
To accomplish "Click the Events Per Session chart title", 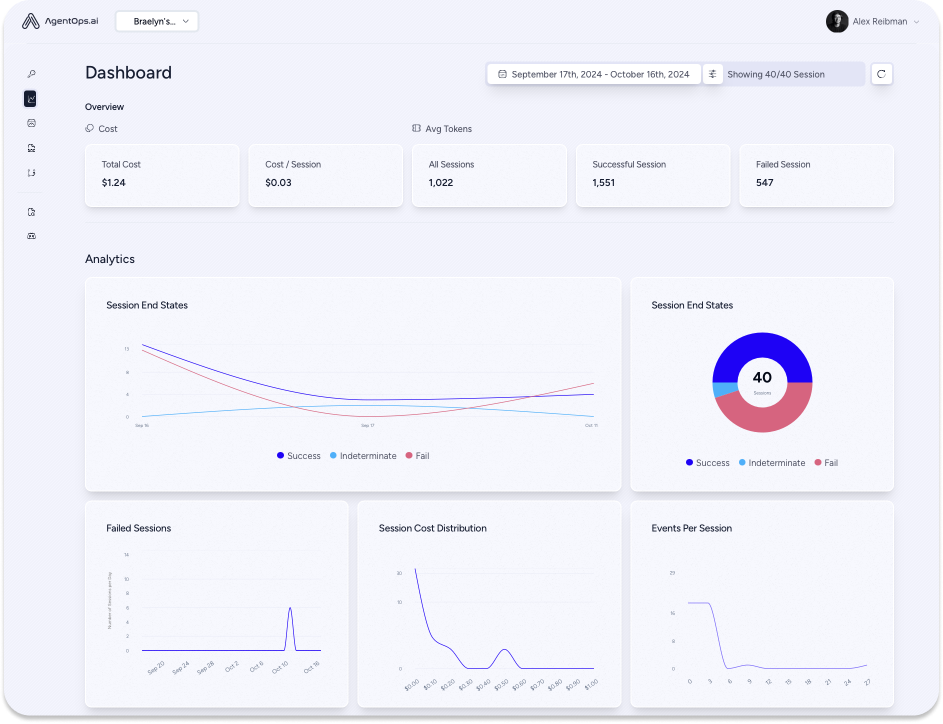I will tap(692, 528).
